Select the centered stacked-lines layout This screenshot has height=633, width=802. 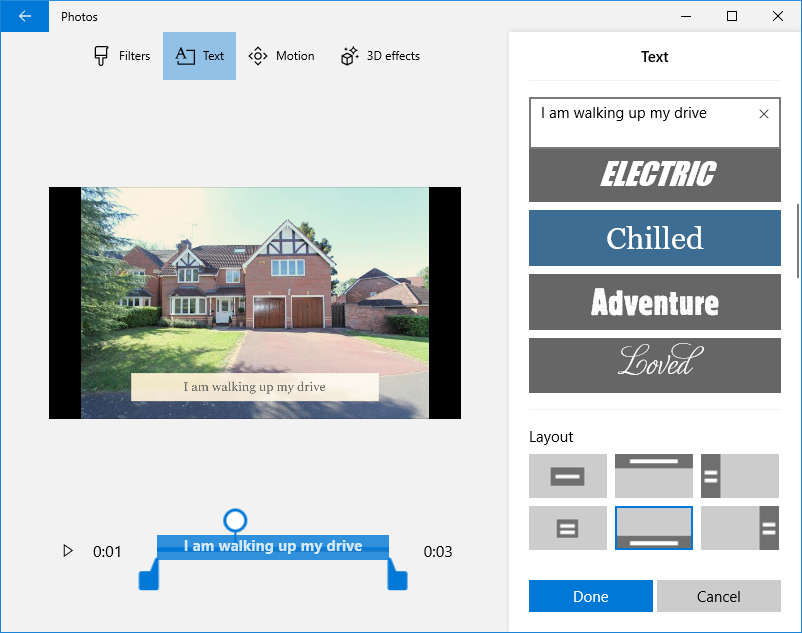[568, 528]
